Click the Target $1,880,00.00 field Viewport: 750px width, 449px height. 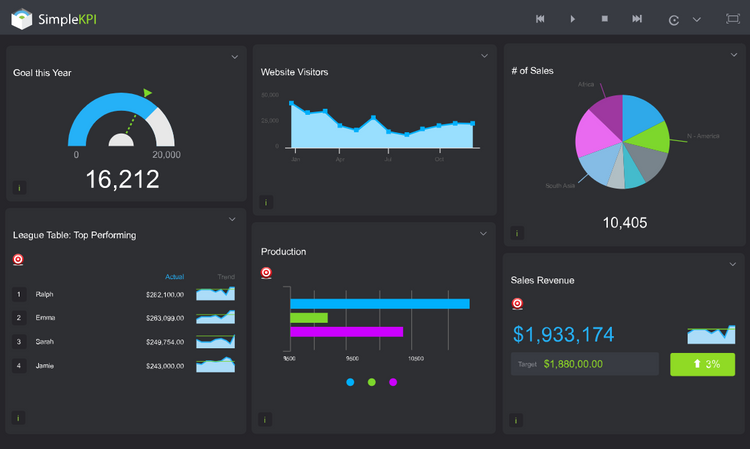pos(585,364)
